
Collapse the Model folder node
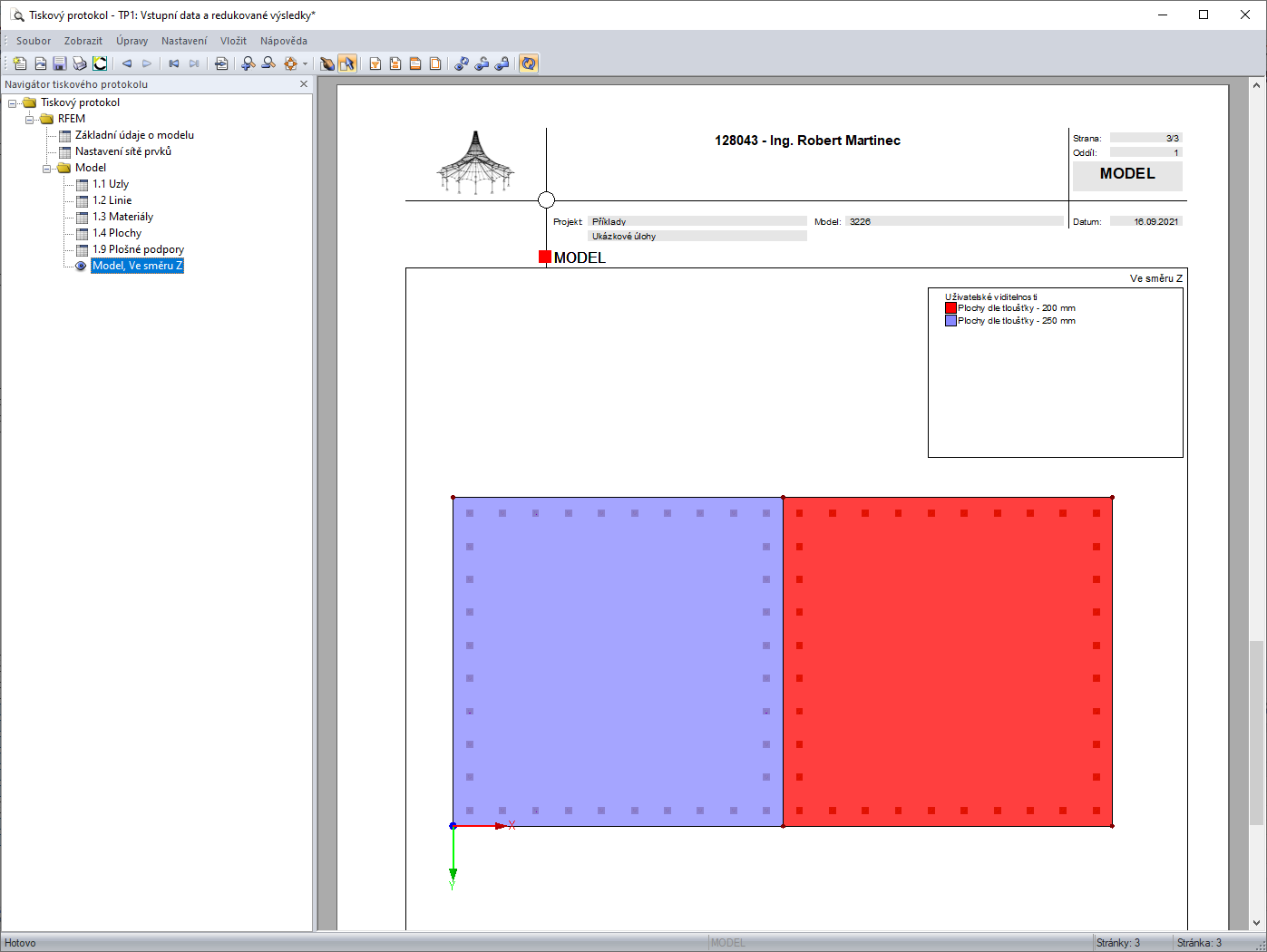click(47, 169)
